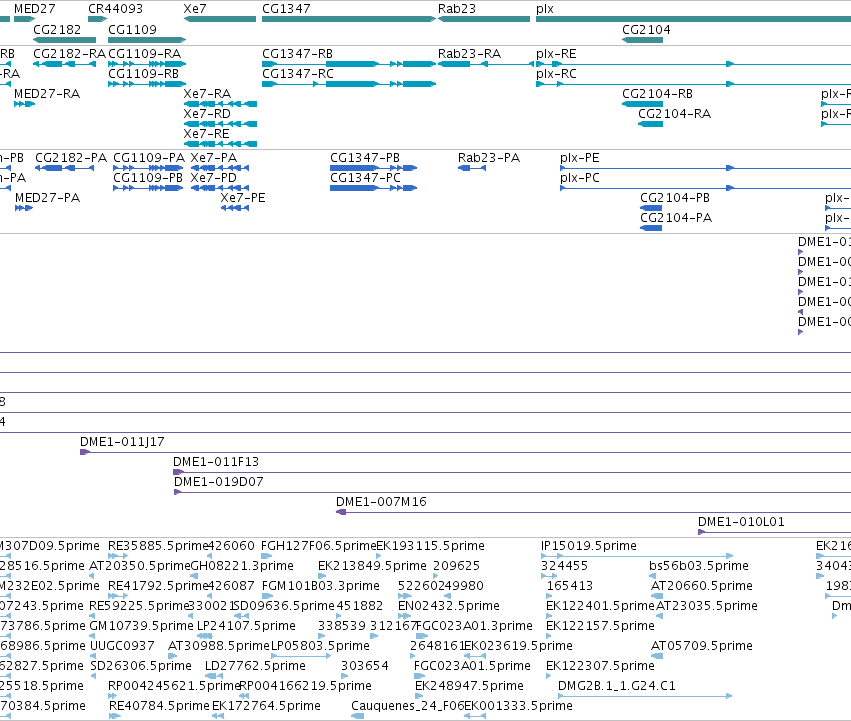Click EST FGH127F06.5prime
The image size is (851, 721).
[266, 556]
